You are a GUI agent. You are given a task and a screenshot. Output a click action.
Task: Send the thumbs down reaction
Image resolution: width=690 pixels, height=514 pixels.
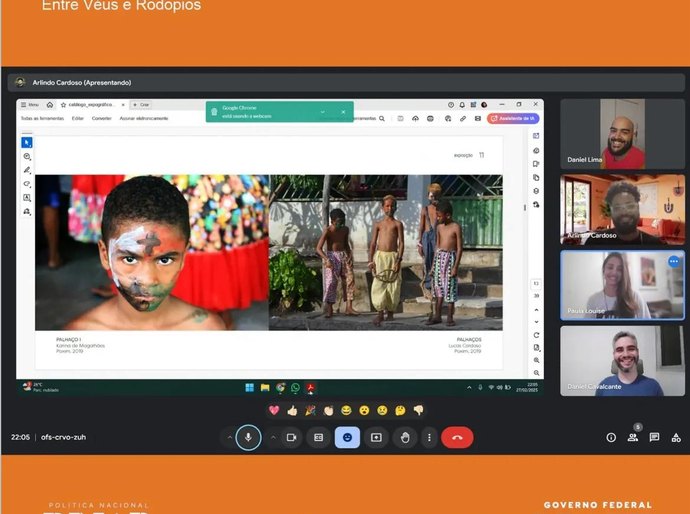418,411
